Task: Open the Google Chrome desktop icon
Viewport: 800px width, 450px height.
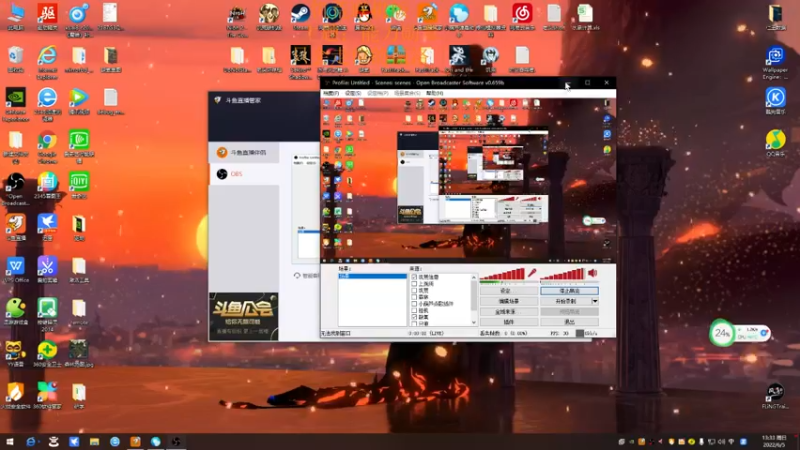Action: click(47, 141)
